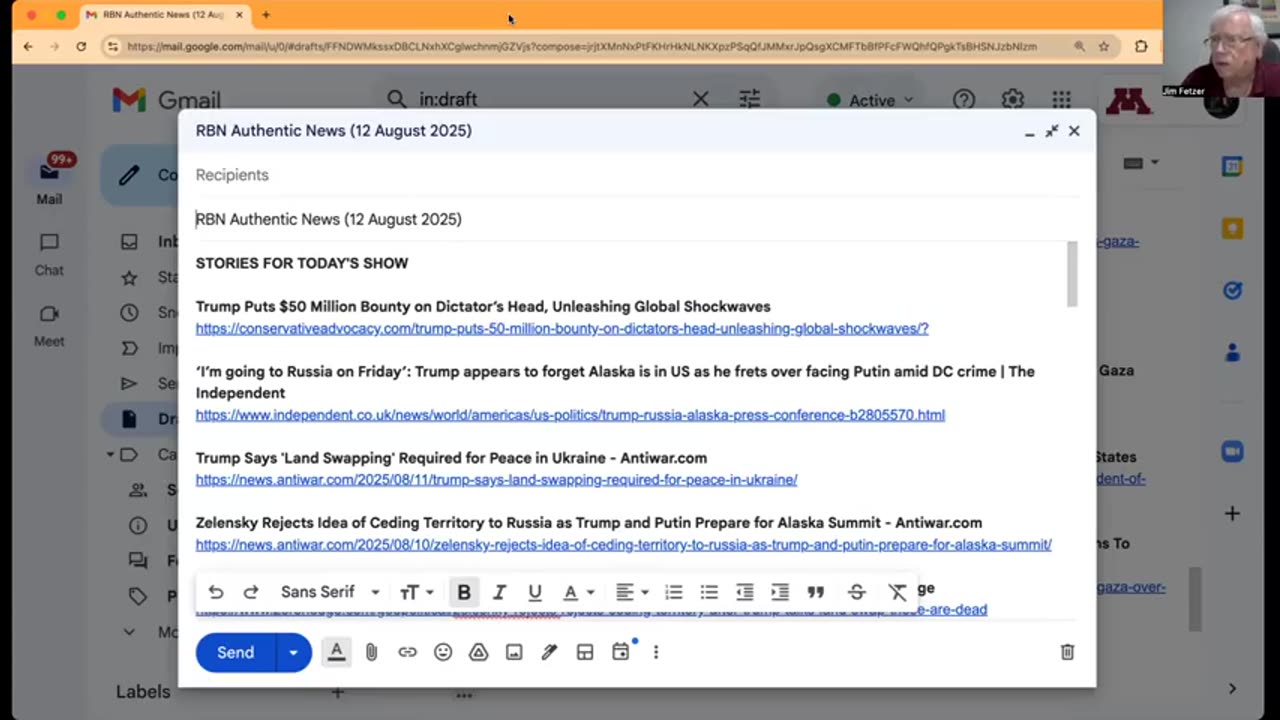Click the undo icon in formatting toolbar

(216, 592)
